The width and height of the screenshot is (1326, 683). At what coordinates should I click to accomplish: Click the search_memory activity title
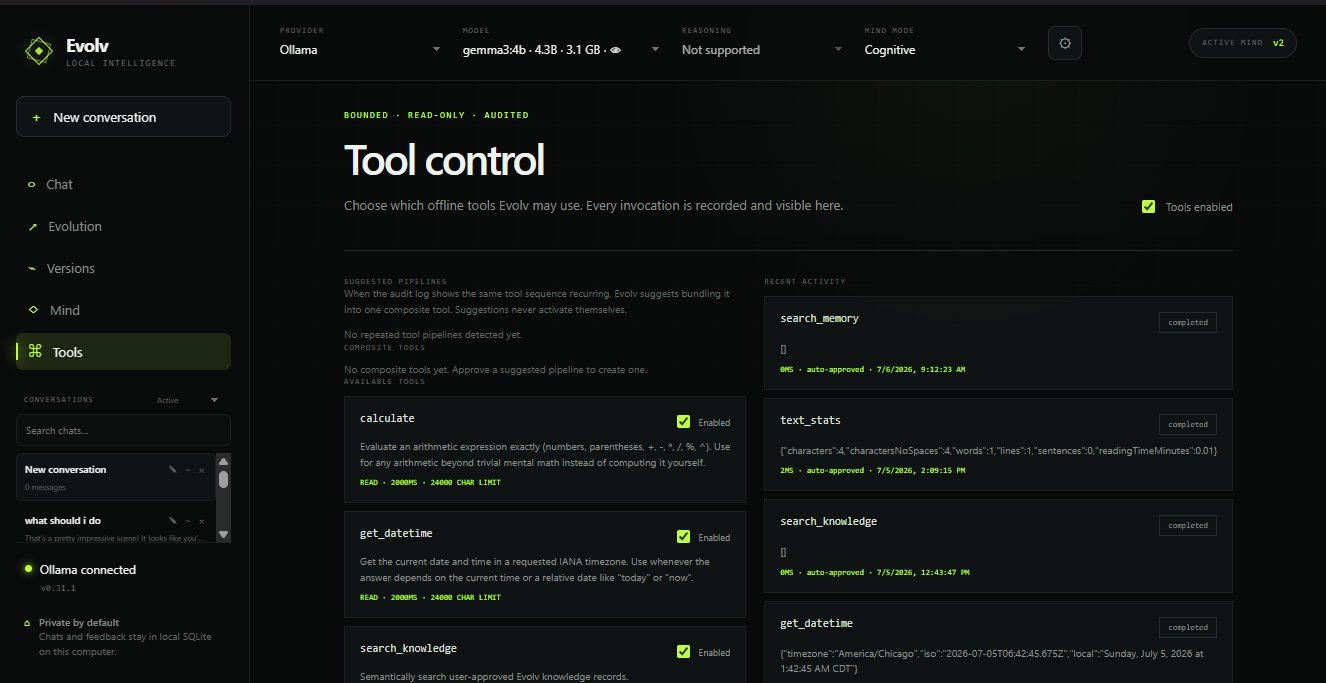pos(819,319)
